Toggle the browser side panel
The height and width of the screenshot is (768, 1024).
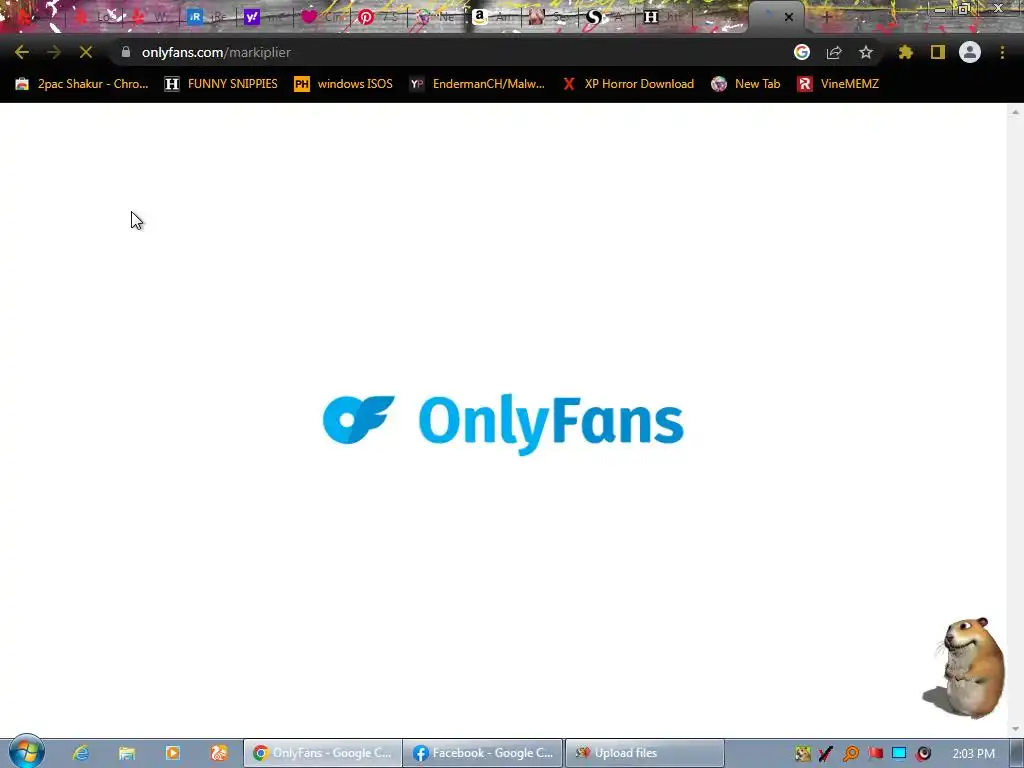point(938,52)
